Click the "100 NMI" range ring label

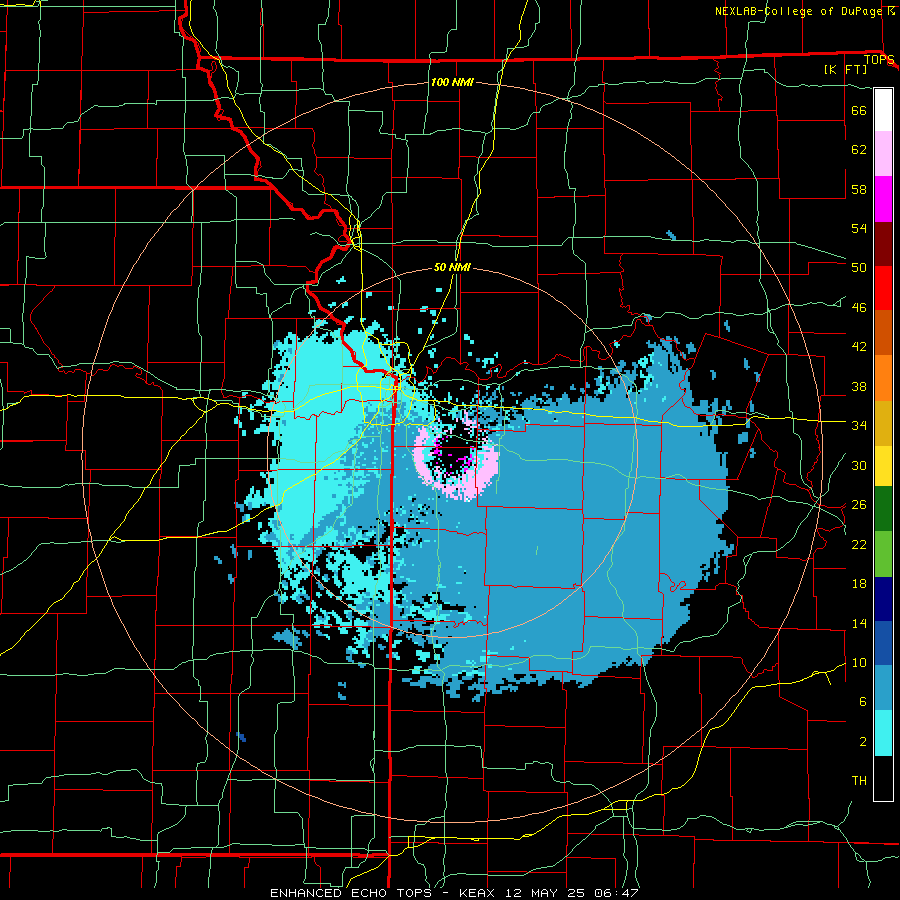tap(452, 83)
